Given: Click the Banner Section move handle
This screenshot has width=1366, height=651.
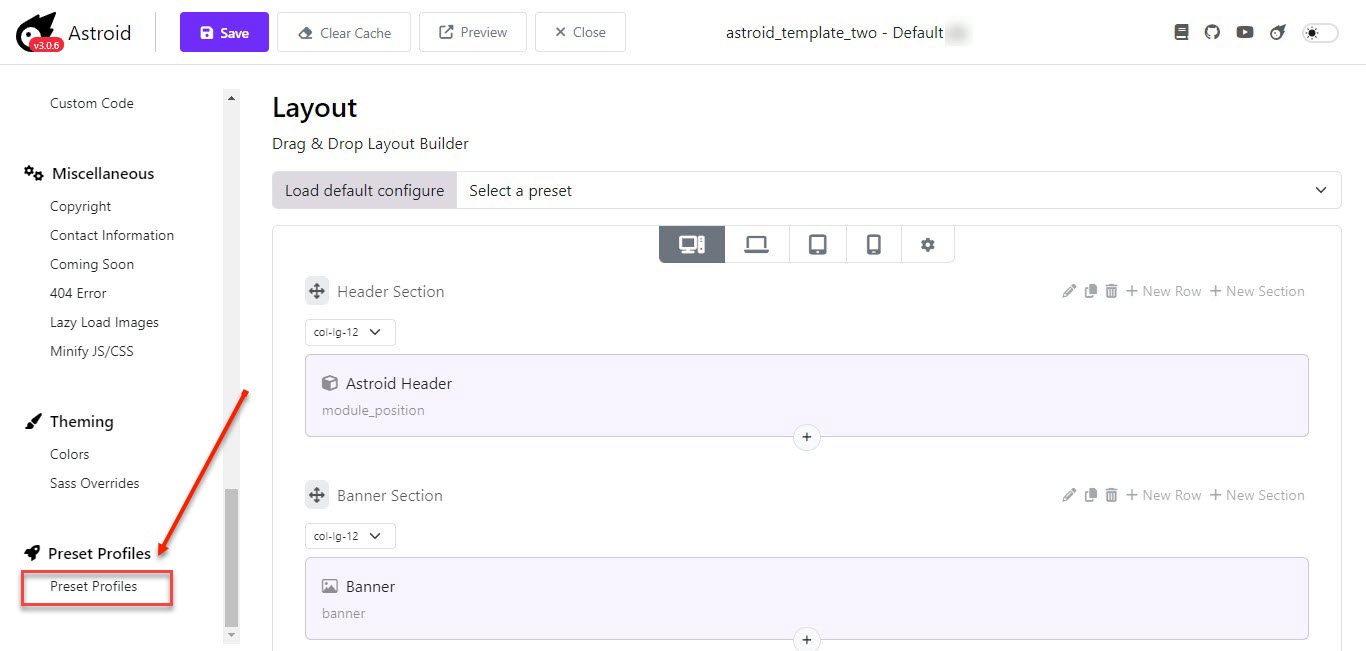Looking at the screenshot, I should coord(316,495).
